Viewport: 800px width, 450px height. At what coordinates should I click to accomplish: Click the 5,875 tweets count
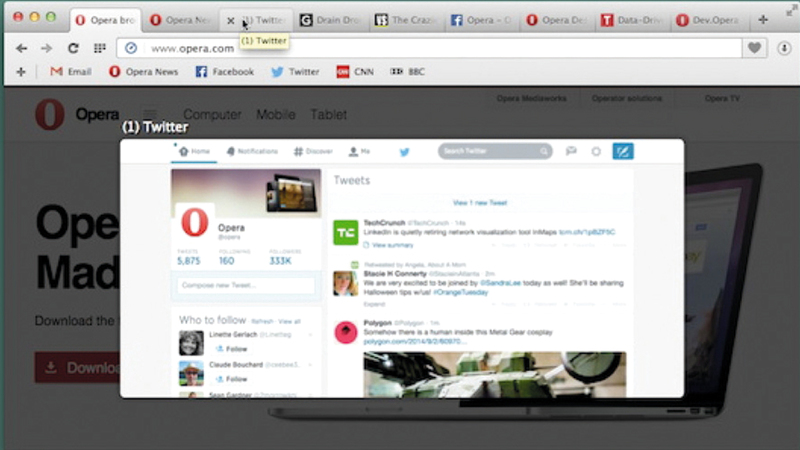click(x=189, y=261)
